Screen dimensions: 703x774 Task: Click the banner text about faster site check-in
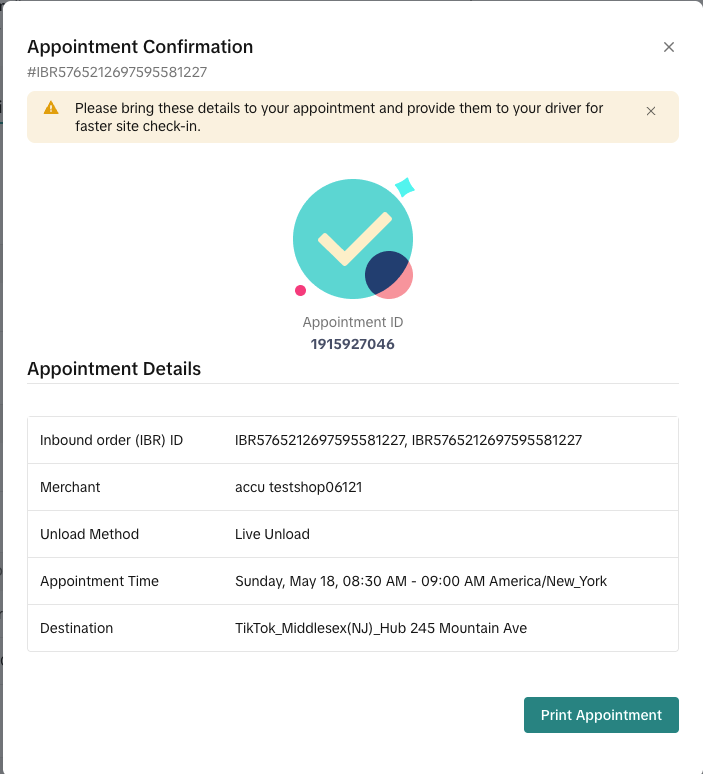click(339, 117)
